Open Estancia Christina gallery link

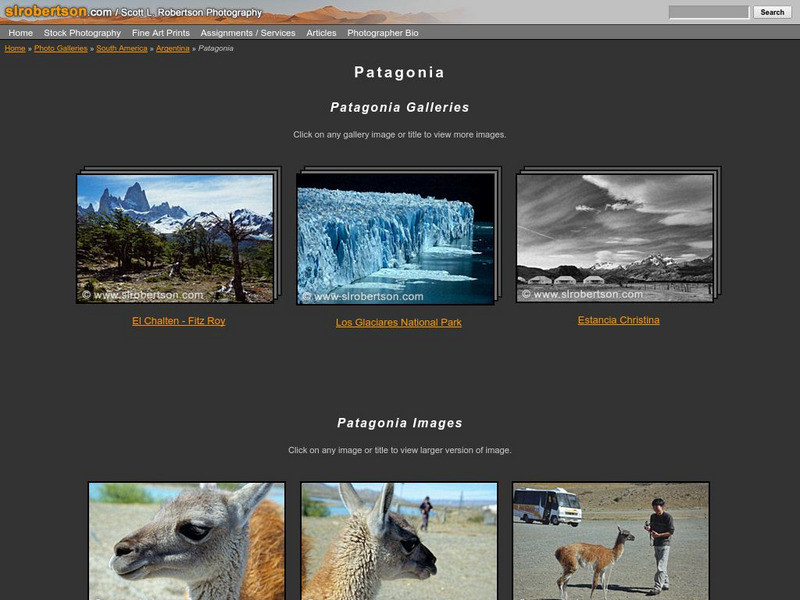coord(618,320)
